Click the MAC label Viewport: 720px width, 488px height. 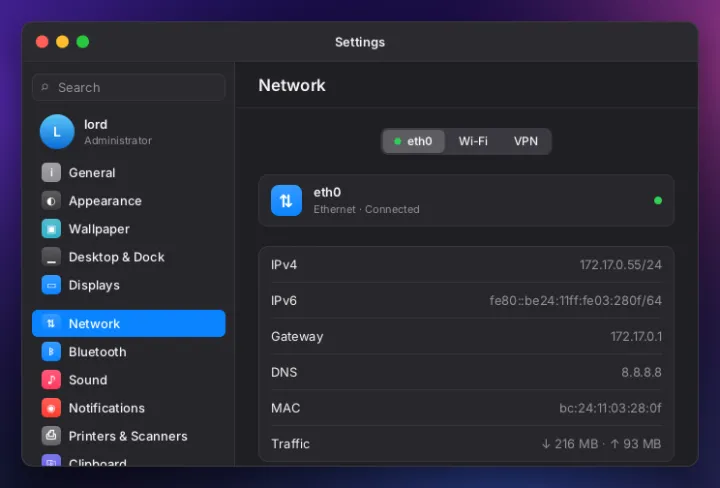286,408
